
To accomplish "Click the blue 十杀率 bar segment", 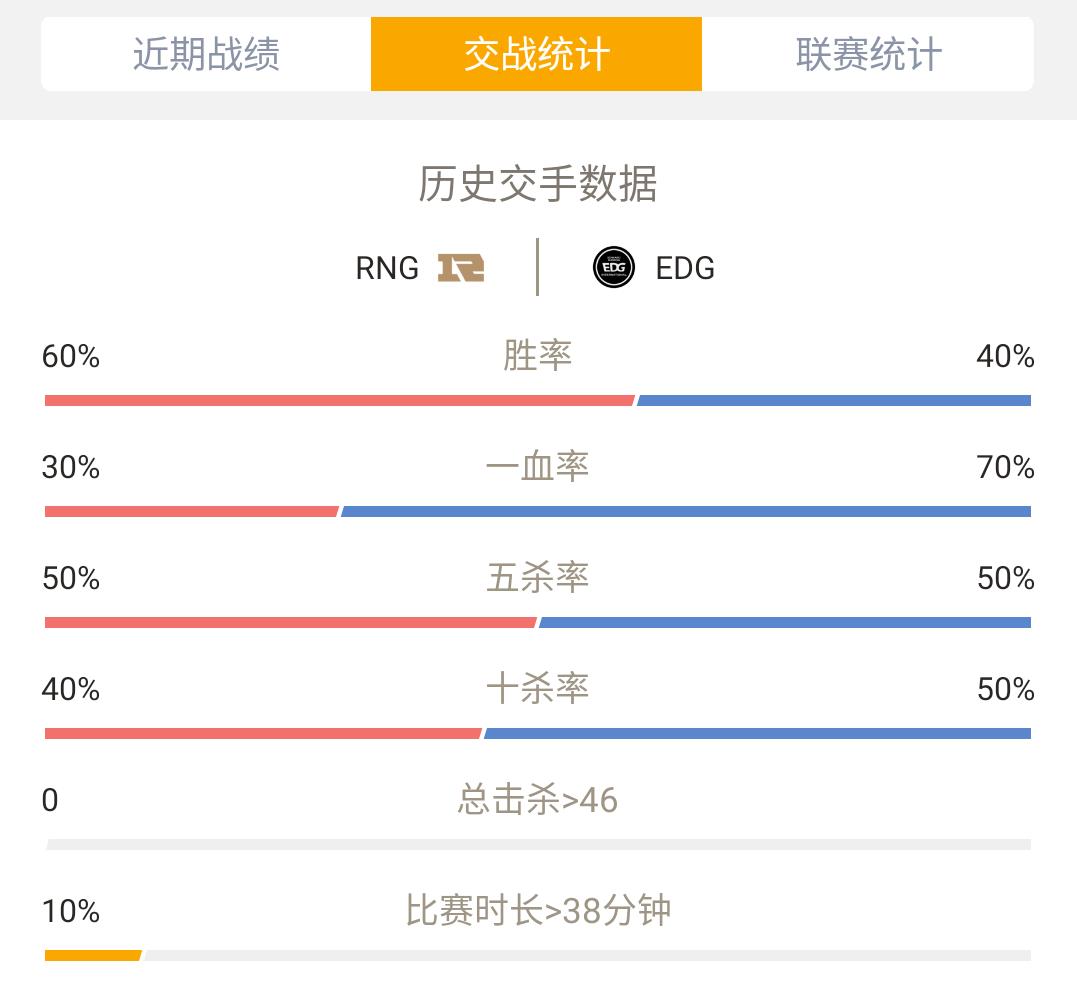I will click(758, 734).
